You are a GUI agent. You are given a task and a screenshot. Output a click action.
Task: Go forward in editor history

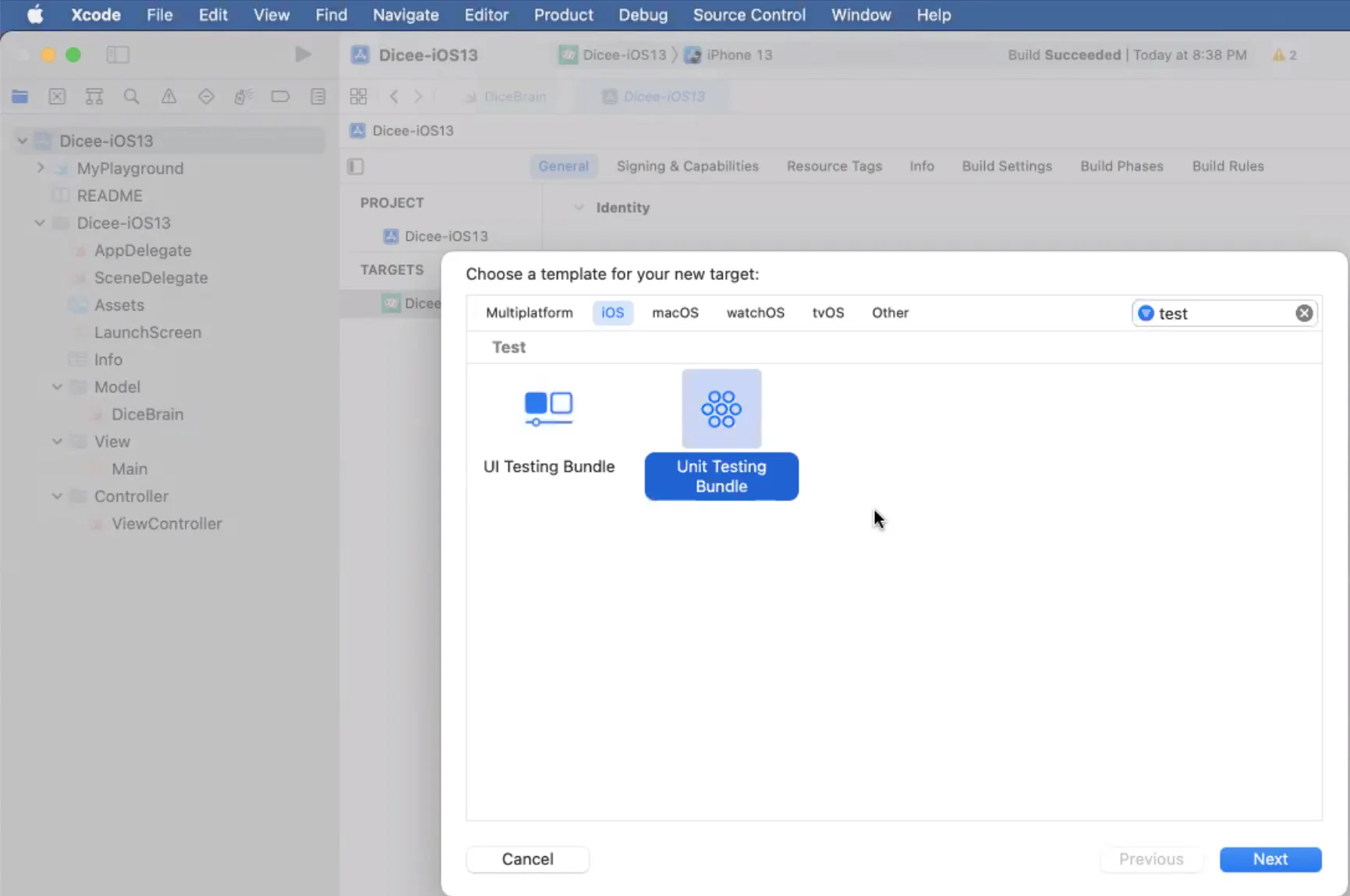point(419,97)
